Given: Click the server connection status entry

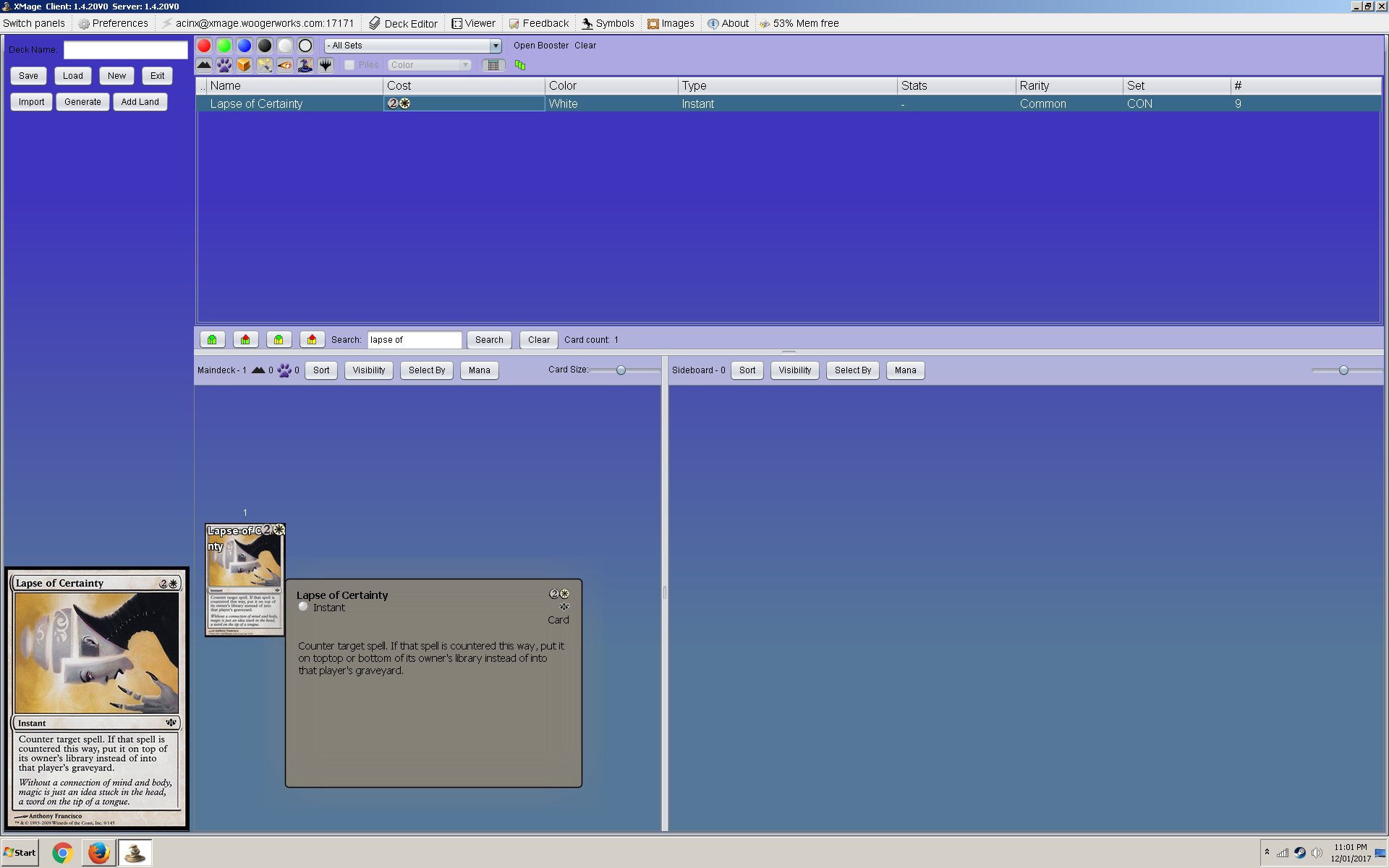Looking at the screenshot, I should pos(258,23).
